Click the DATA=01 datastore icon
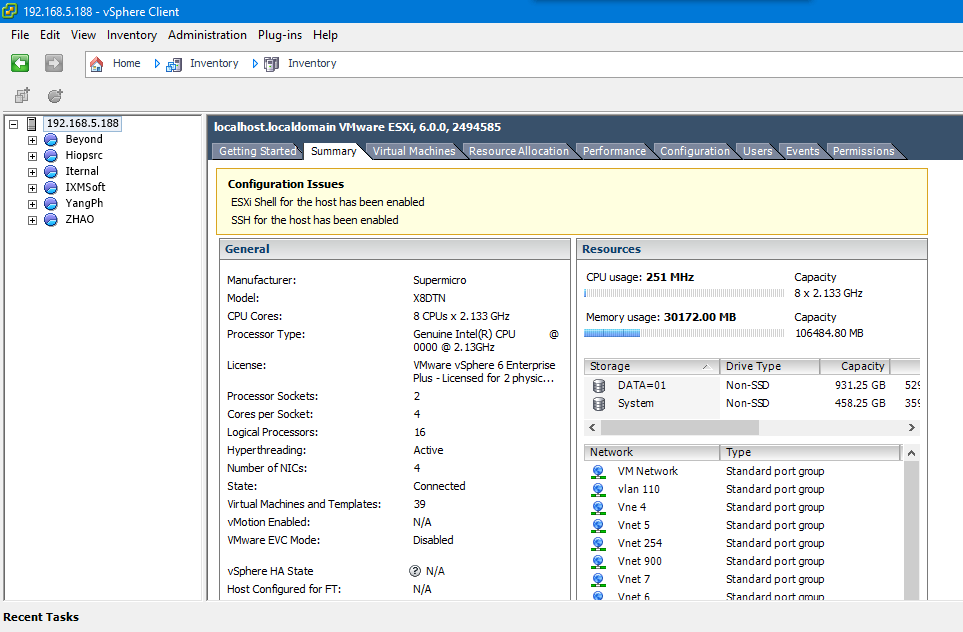This screenshot has height=632, width=963. click(599, 386)
